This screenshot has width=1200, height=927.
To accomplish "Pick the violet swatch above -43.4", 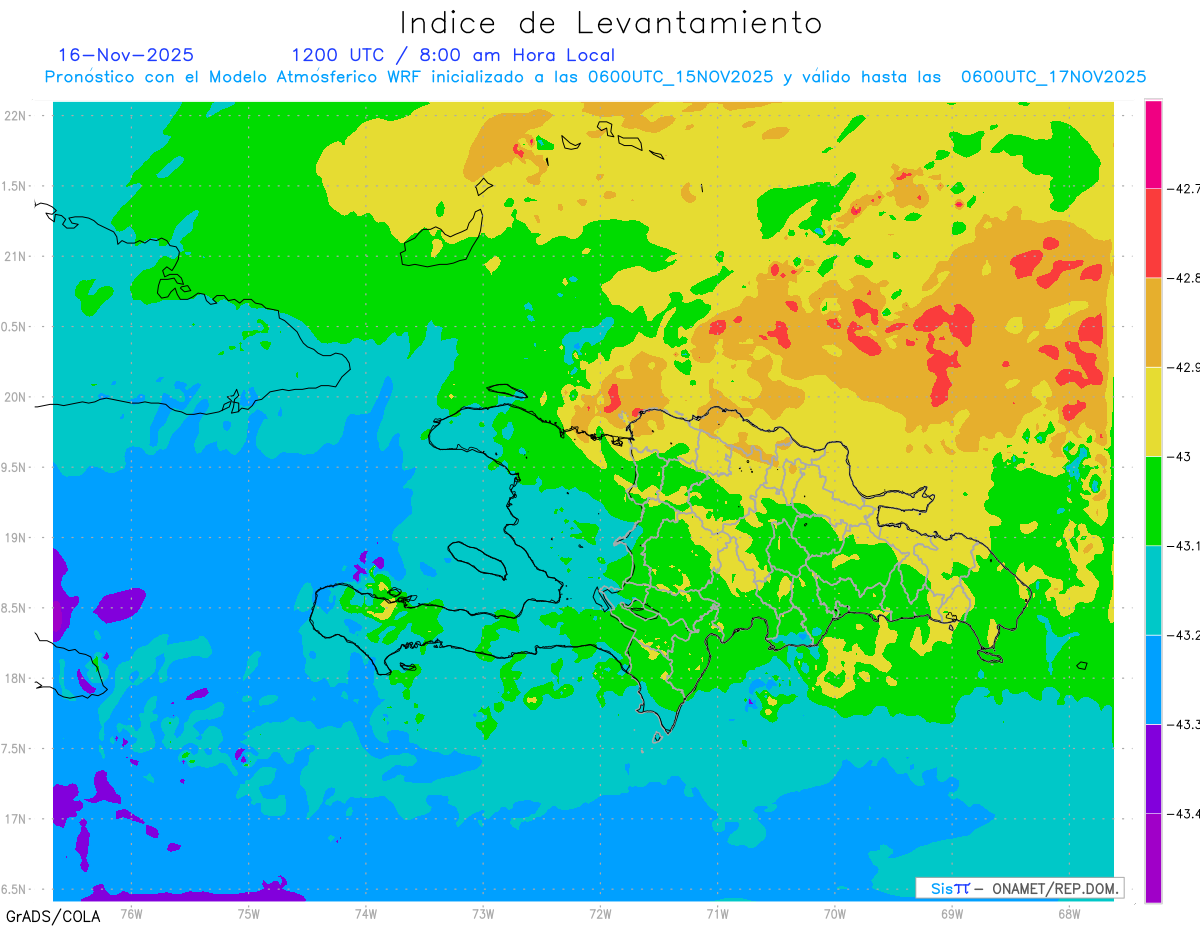I will click(1153, 769).
